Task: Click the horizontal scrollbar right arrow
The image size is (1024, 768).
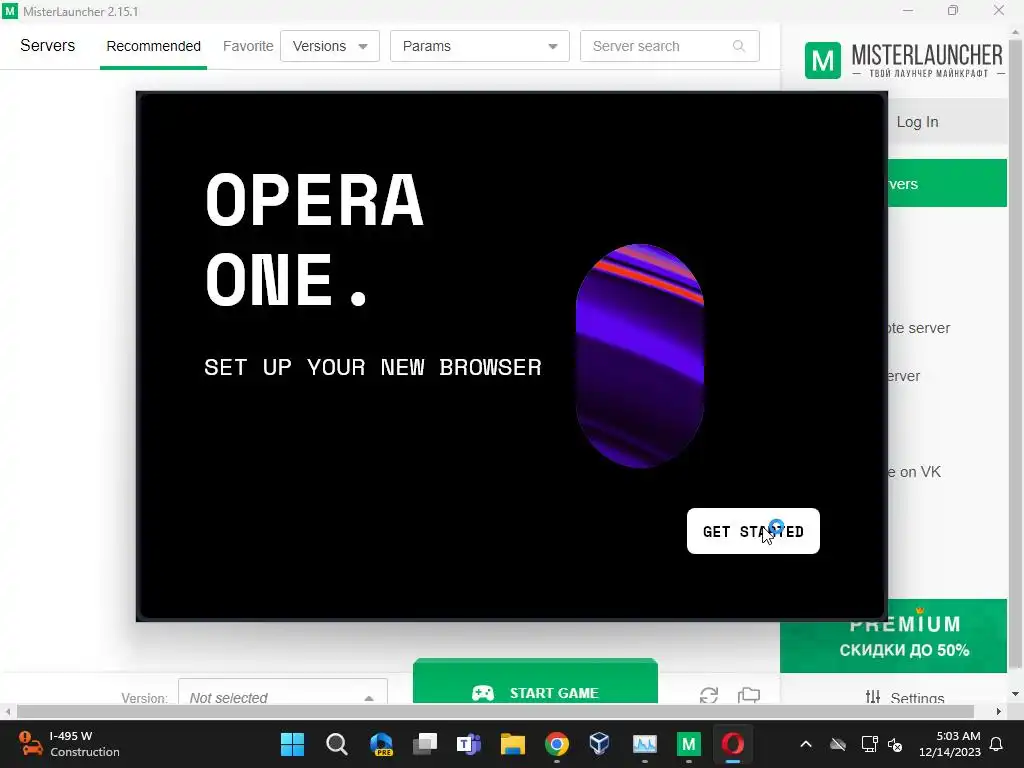Action: click(999, 711)
